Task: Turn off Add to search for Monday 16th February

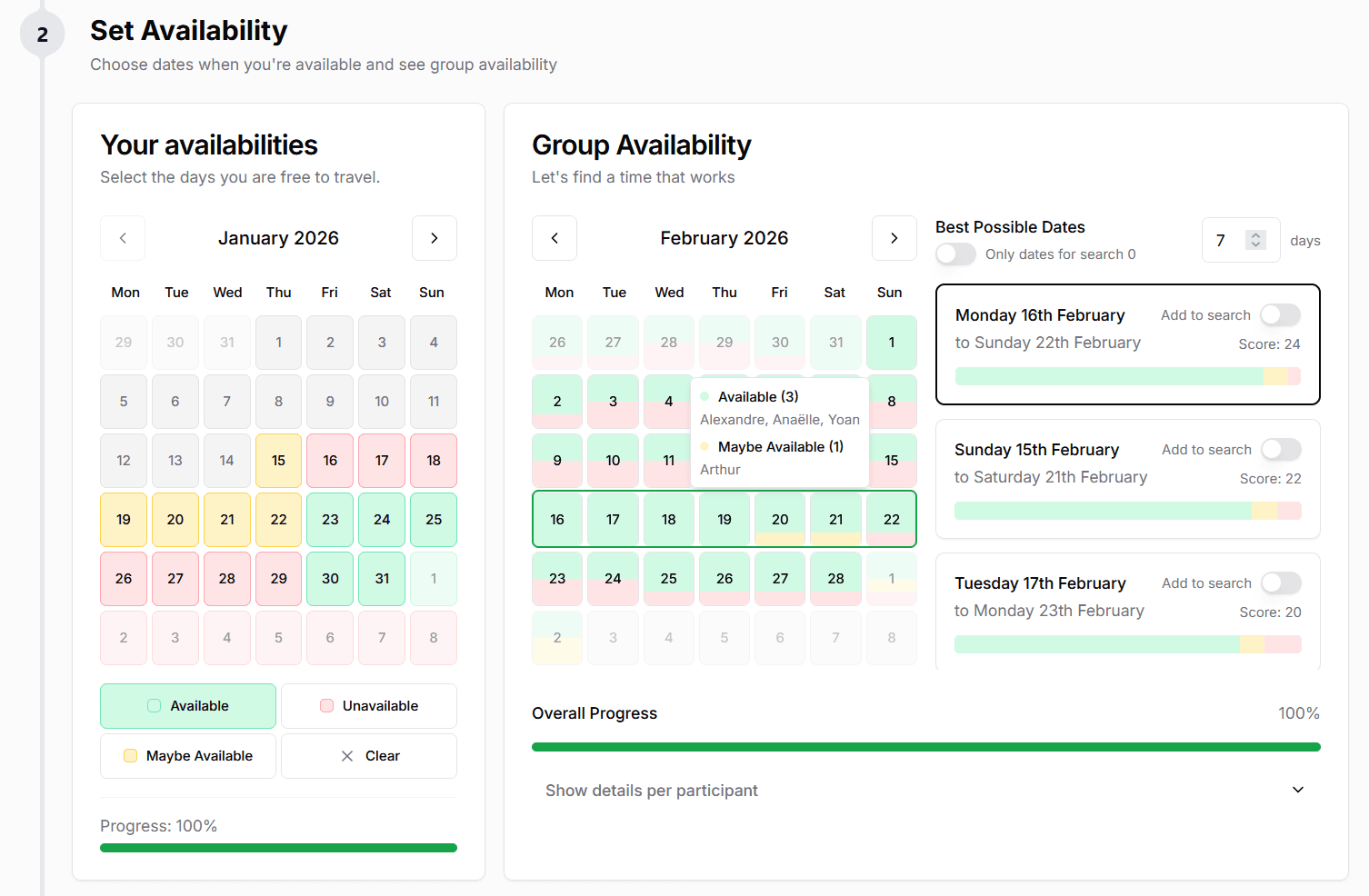Action: [1281, 314]
